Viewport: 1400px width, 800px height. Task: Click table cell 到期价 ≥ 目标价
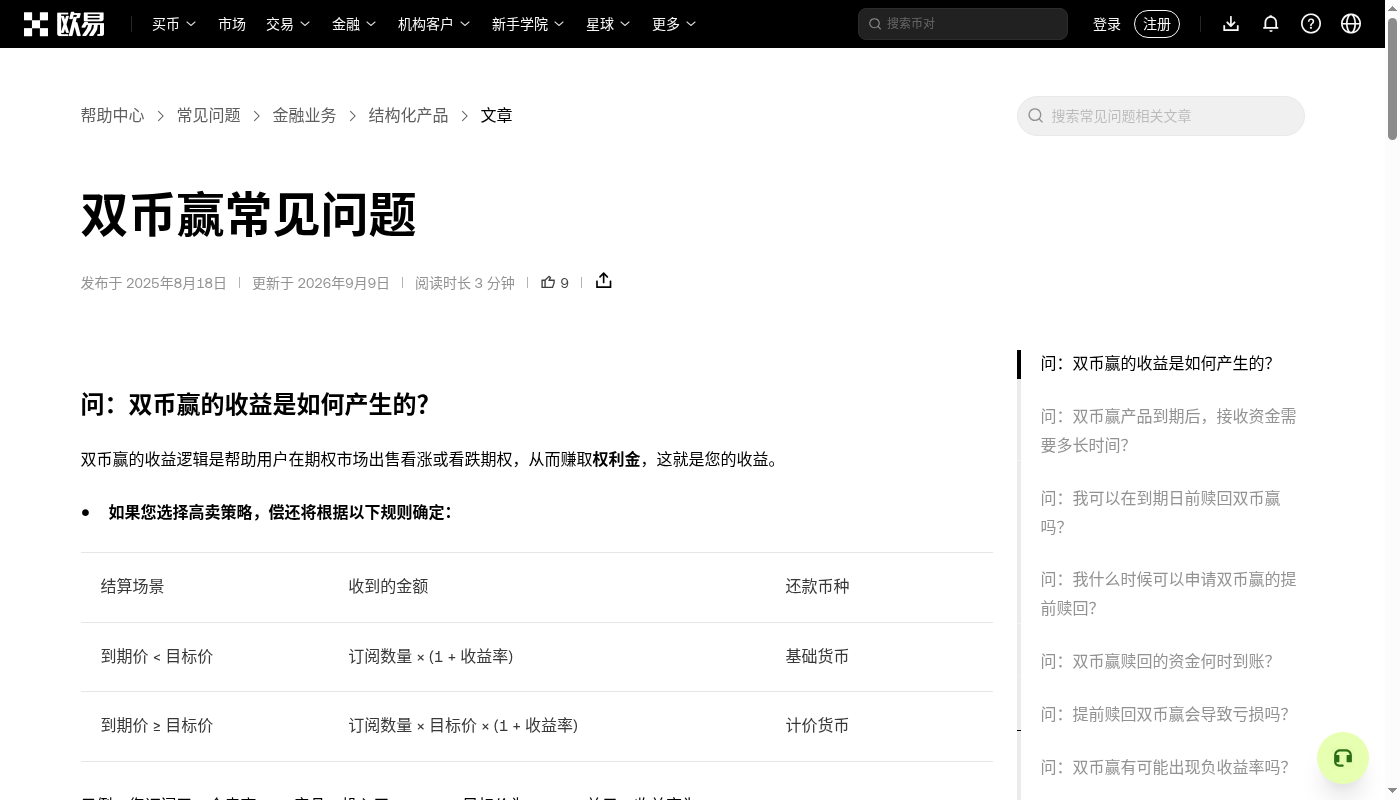pos(157,726)
